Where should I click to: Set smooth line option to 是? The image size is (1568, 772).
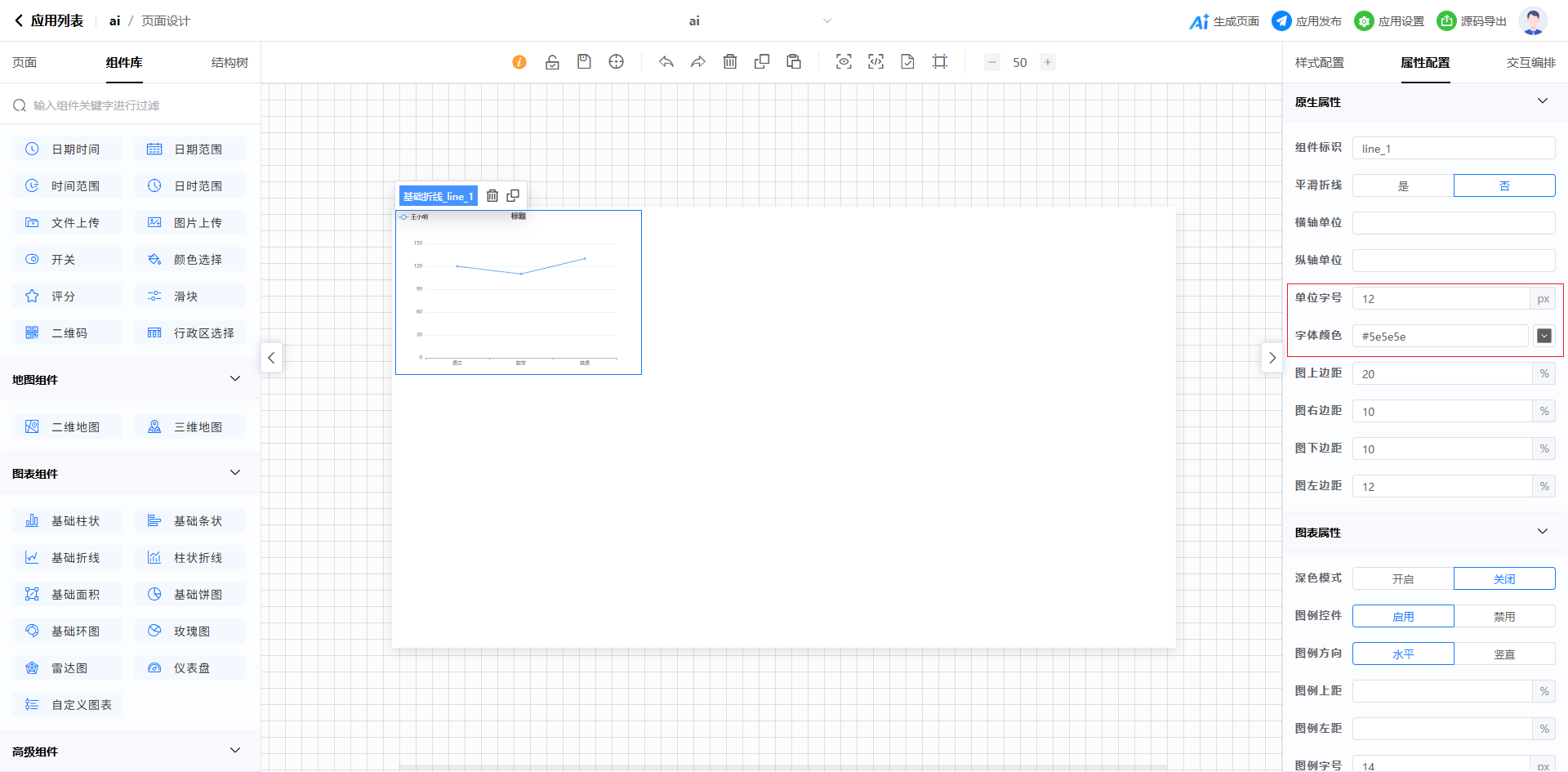[x=1403, y=185]
